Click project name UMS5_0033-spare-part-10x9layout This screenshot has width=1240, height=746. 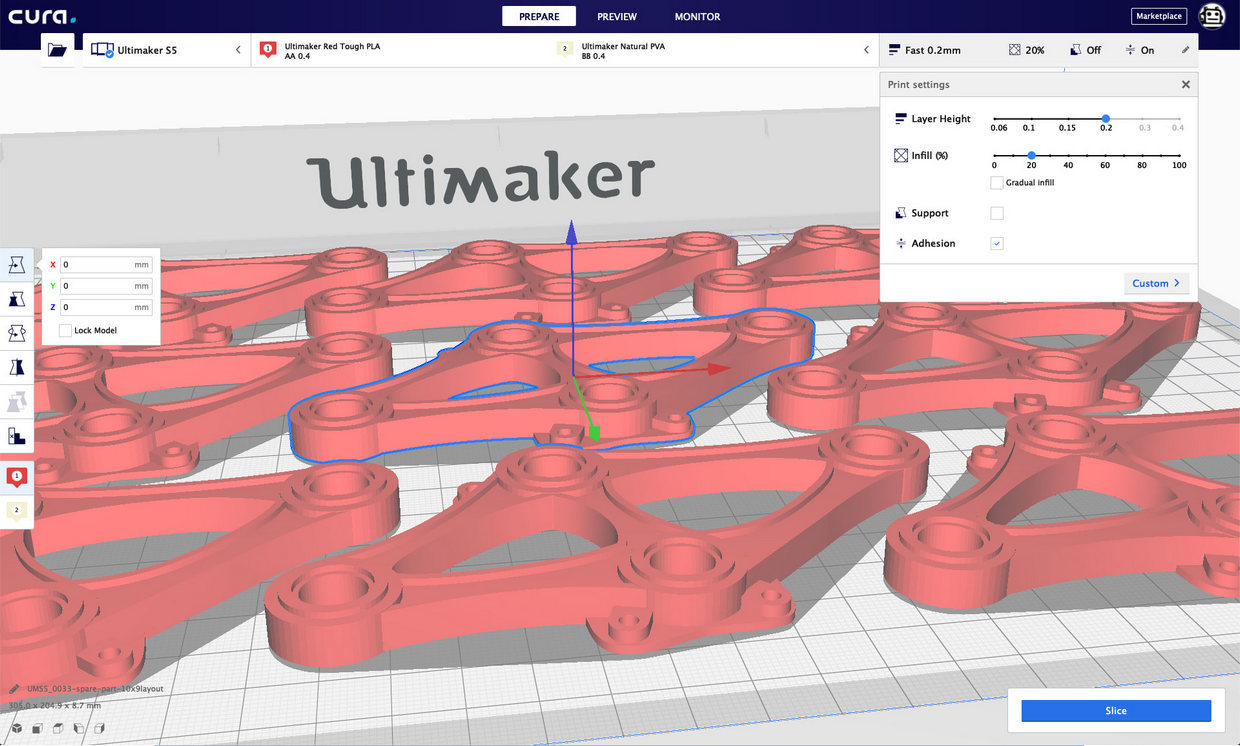[95, 689]
